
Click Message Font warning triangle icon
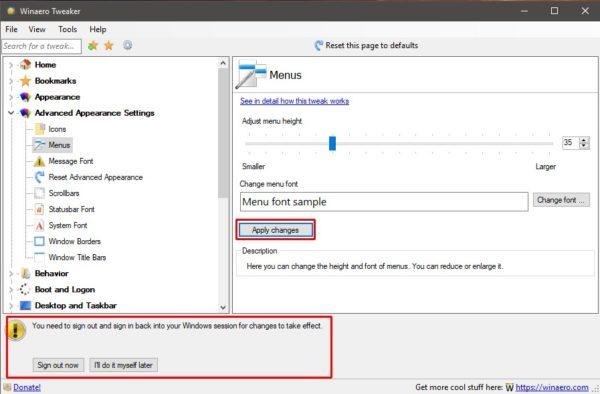[x=39, y=161]
